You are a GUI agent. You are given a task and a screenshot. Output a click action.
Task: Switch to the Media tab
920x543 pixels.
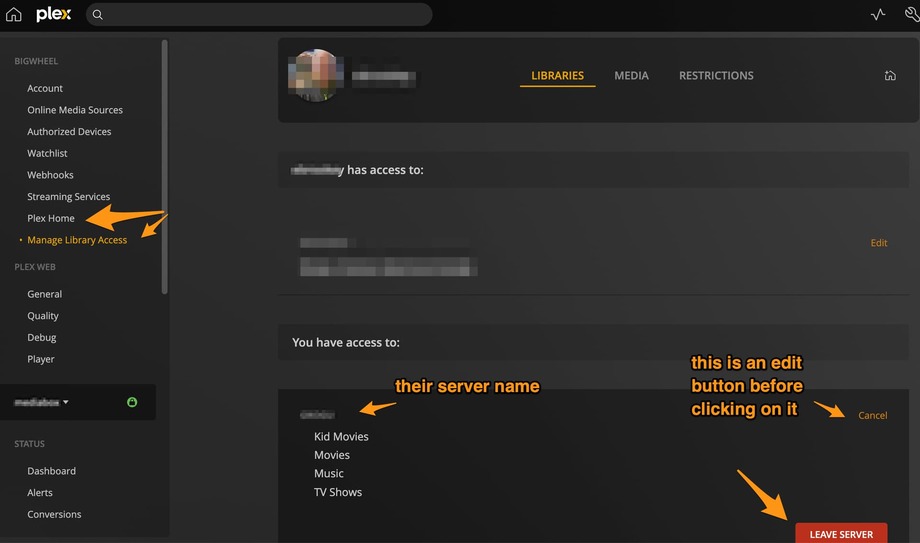tap(631, 76)
